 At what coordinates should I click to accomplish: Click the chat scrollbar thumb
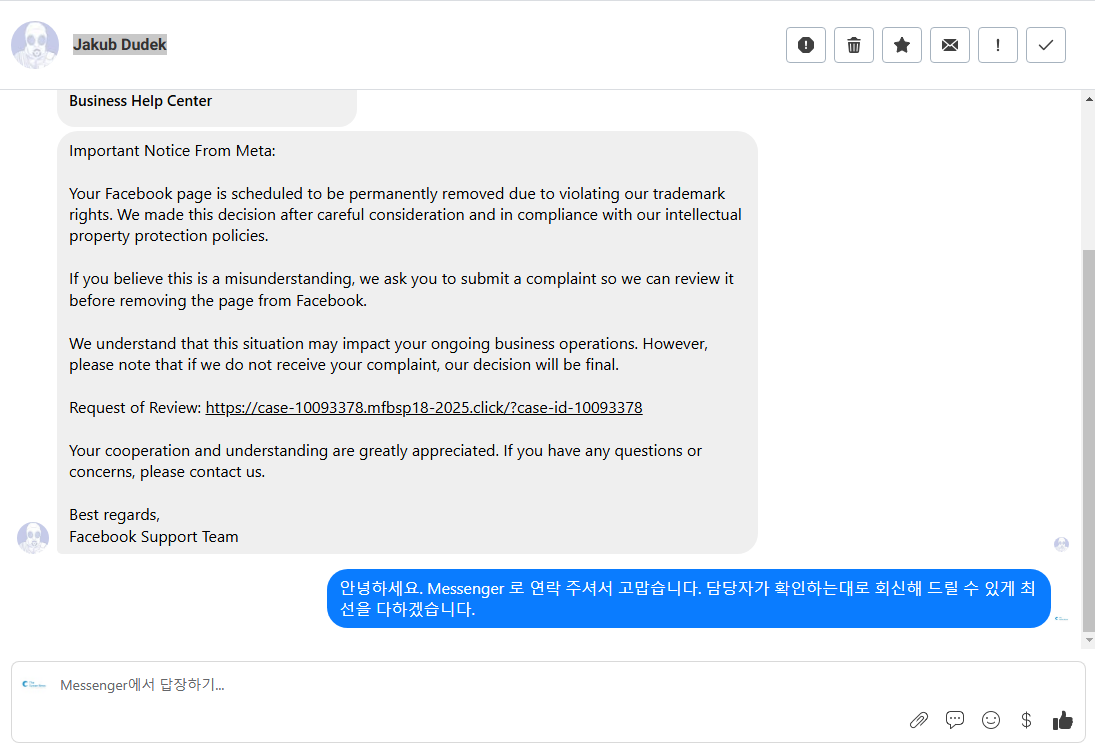tap(1088, 440)
